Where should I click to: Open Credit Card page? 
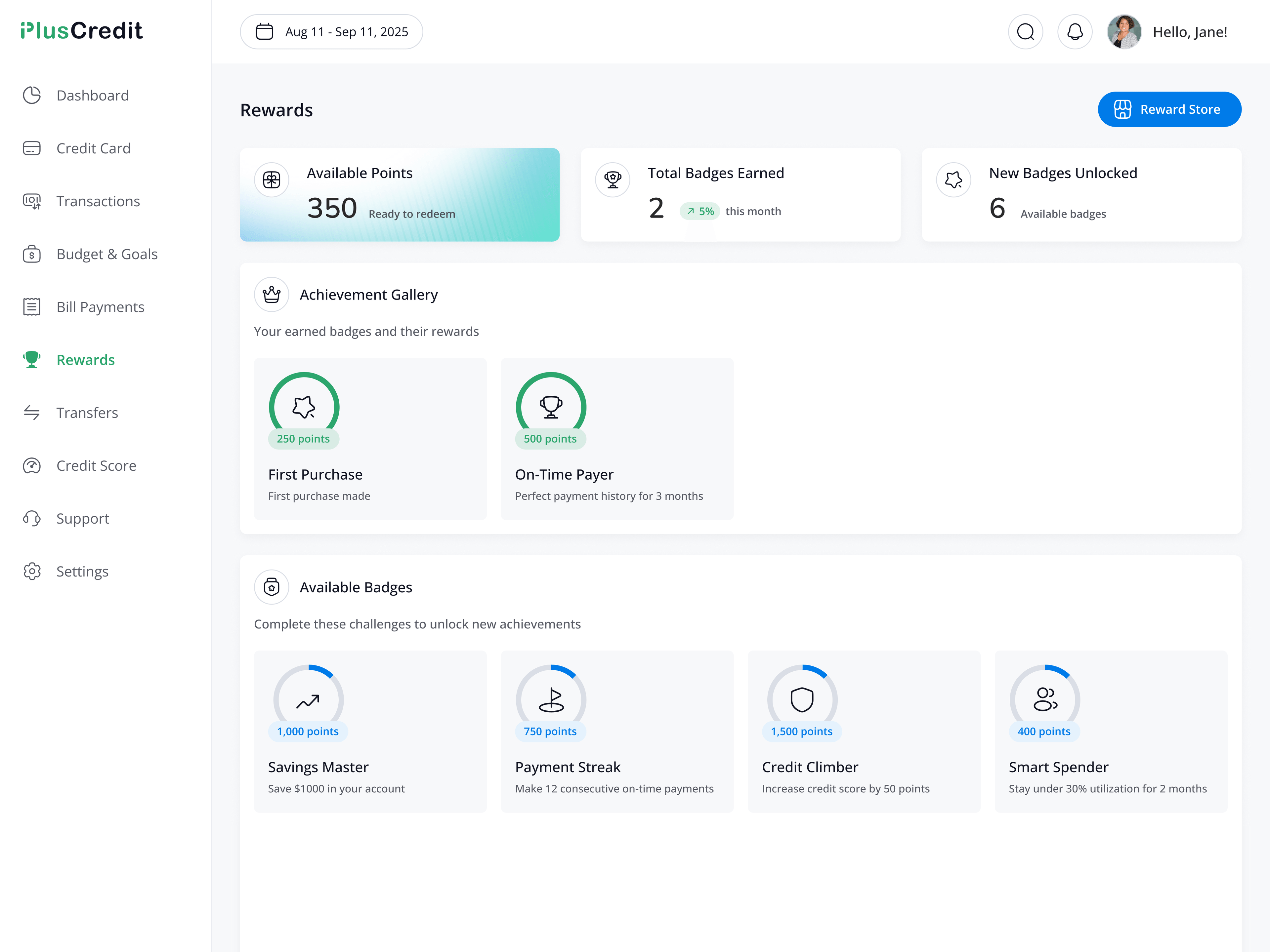(x=77, y=148)
